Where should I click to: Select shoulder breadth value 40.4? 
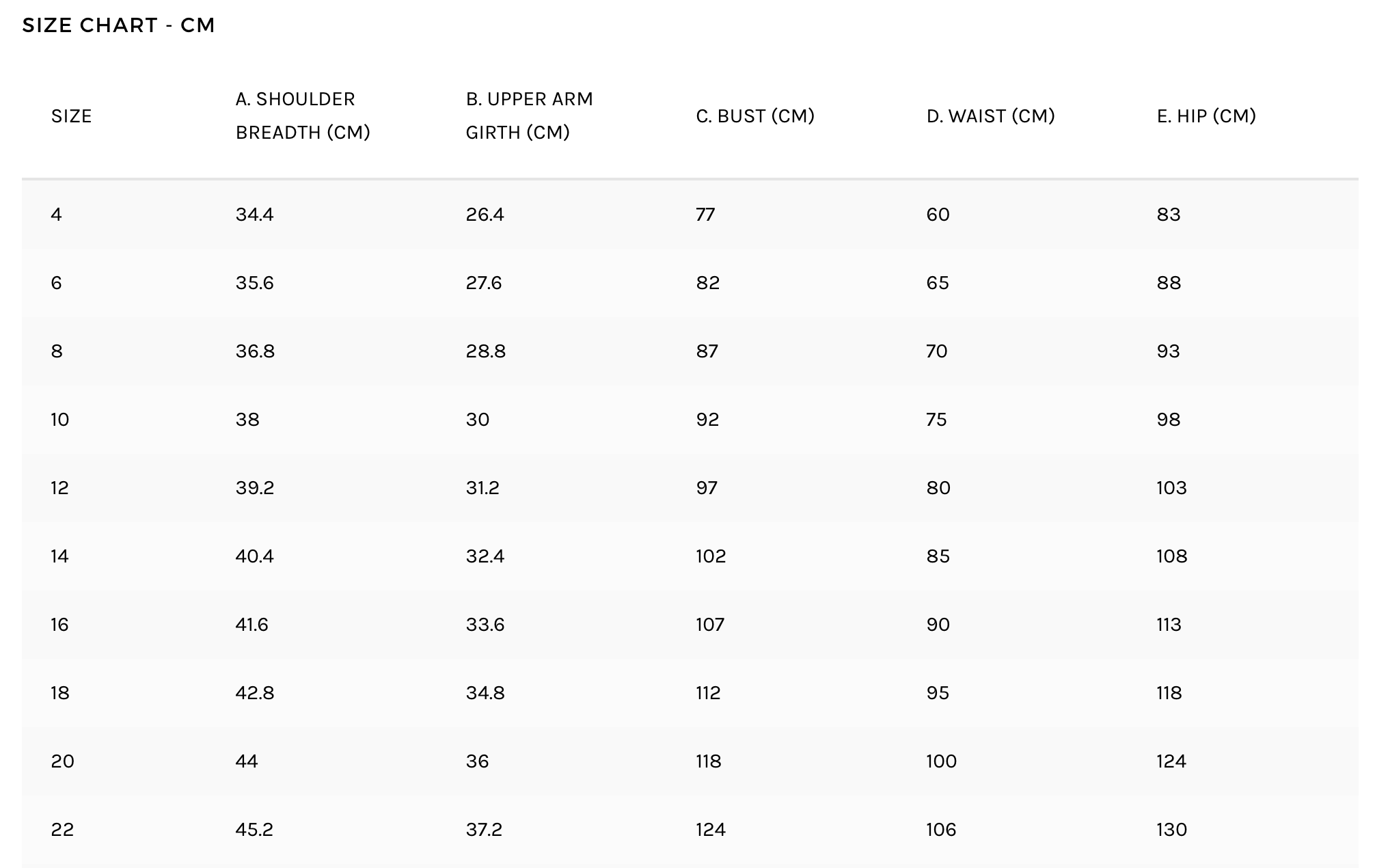(x=254, y=556)
